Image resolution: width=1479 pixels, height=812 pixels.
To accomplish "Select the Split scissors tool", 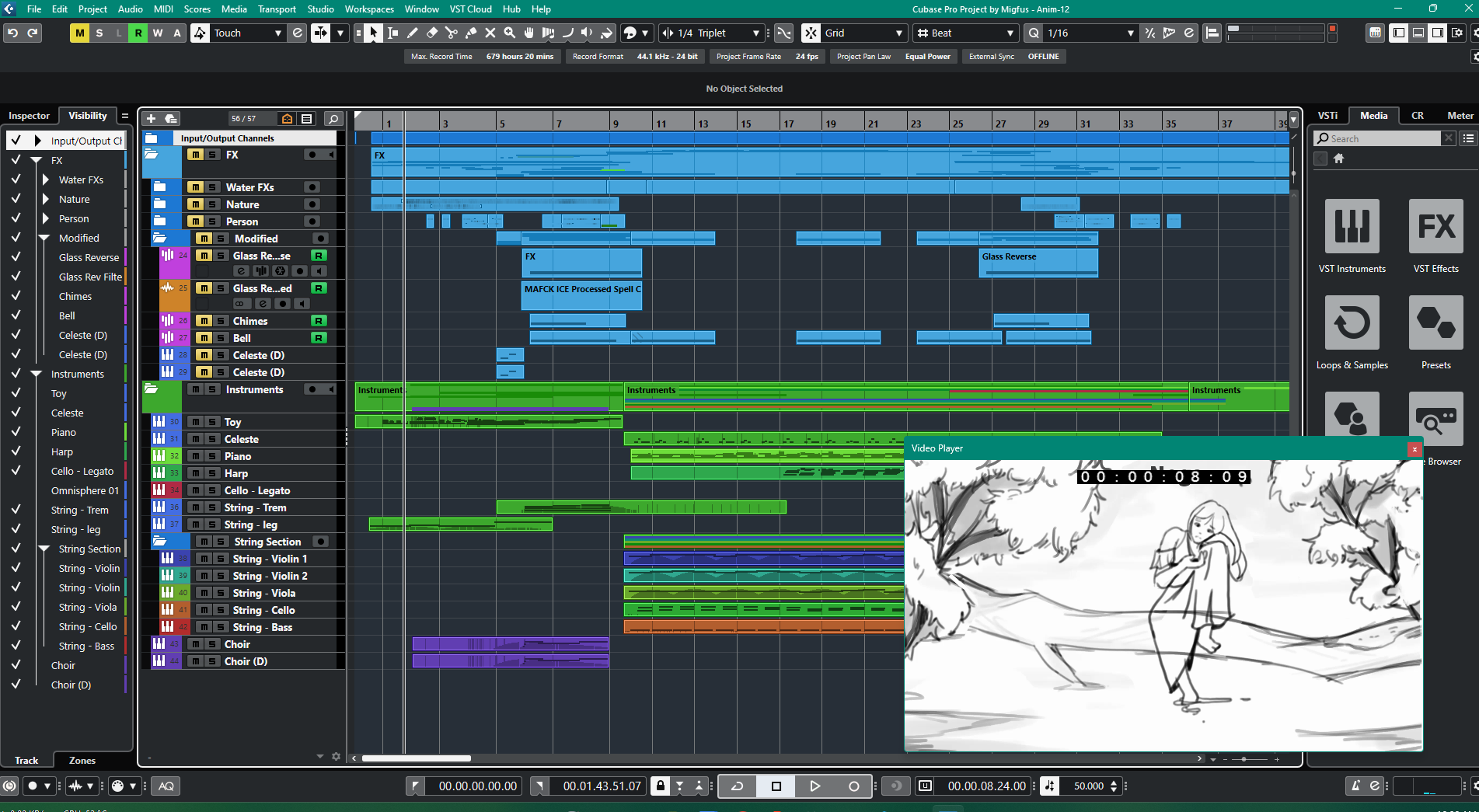I will pos(452,33).
